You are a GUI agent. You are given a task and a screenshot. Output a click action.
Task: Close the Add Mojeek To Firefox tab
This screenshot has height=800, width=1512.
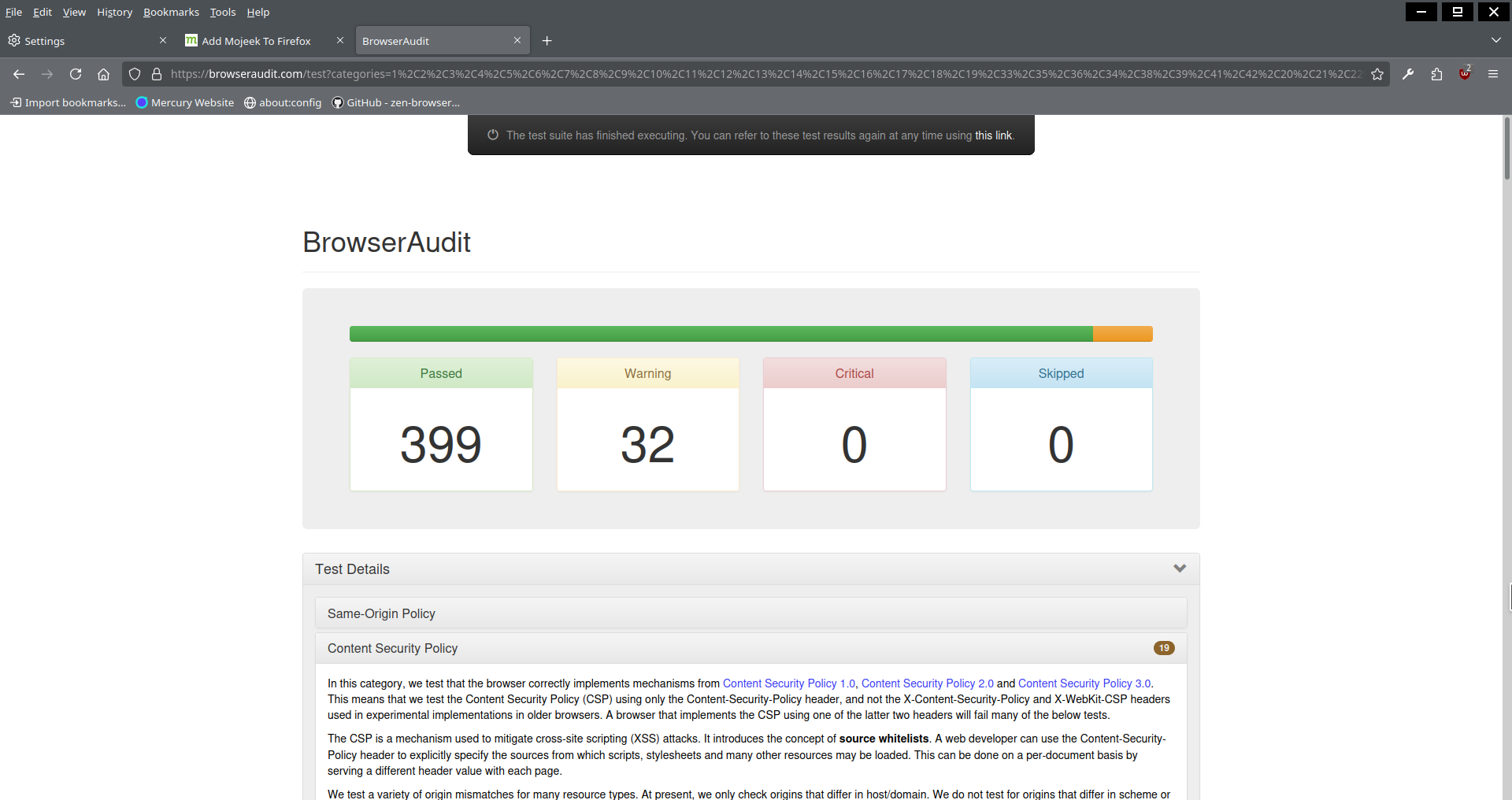tap(340, 40)
